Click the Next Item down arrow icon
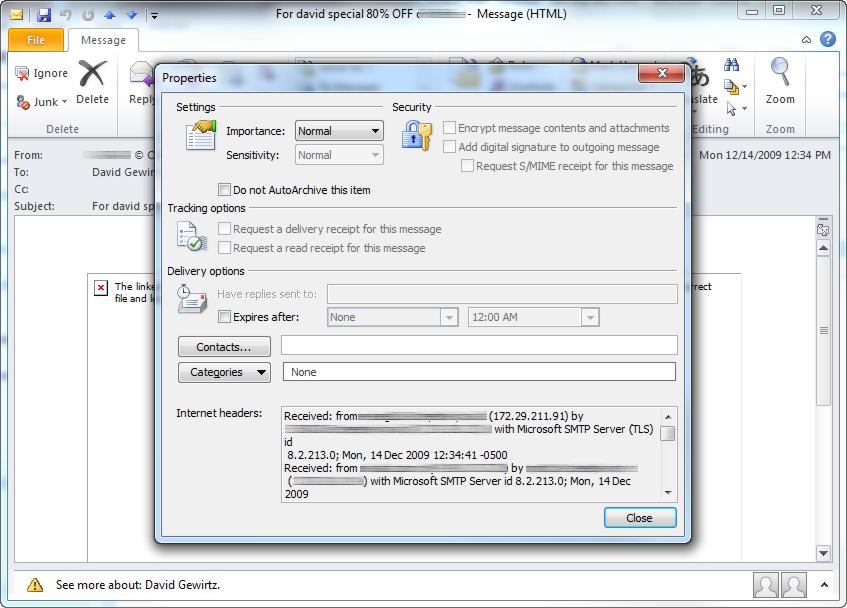This screenshot has height=608, width=847. pos(131,15)
